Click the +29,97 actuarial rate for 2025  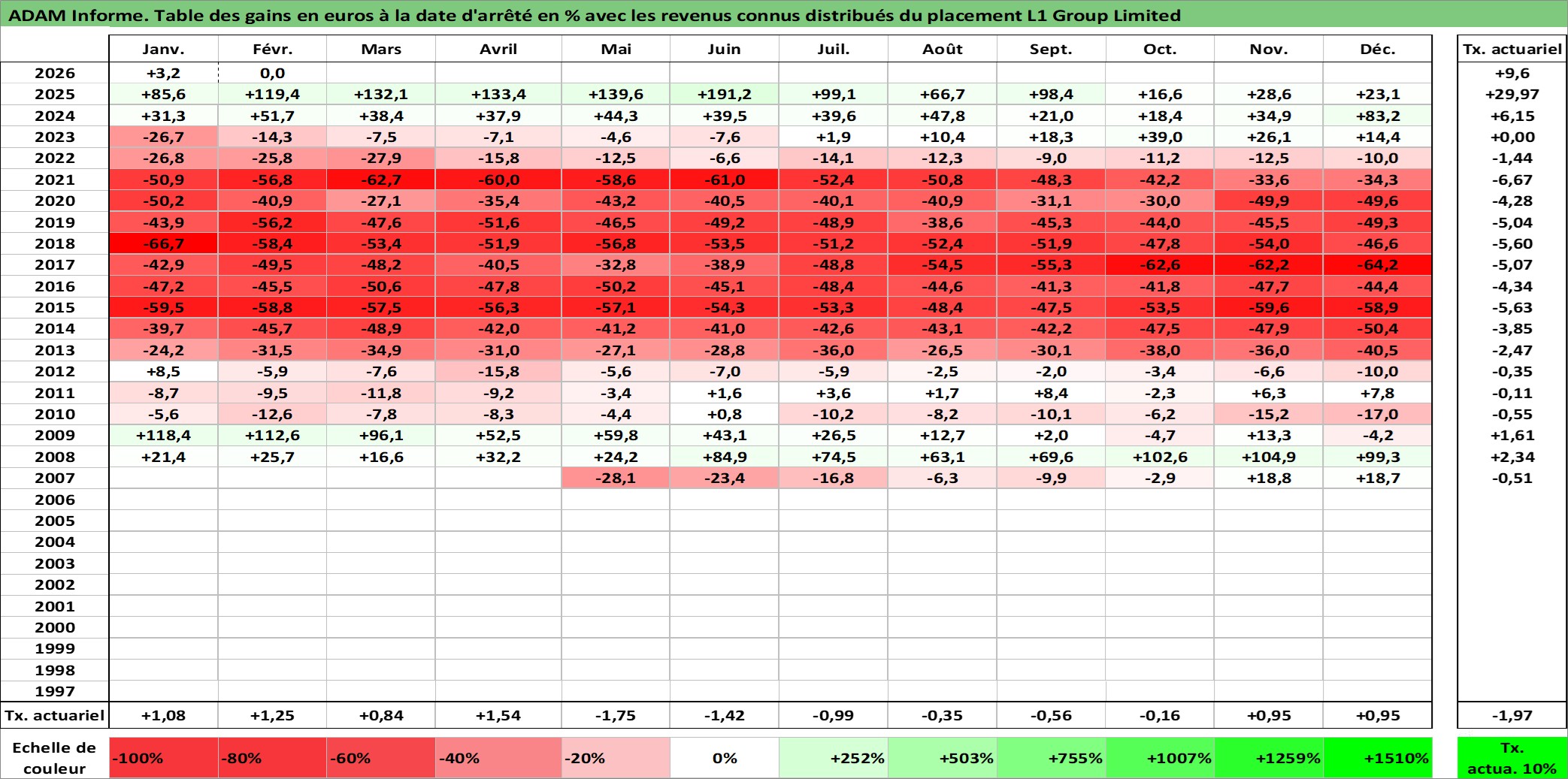coord(1512,94)
